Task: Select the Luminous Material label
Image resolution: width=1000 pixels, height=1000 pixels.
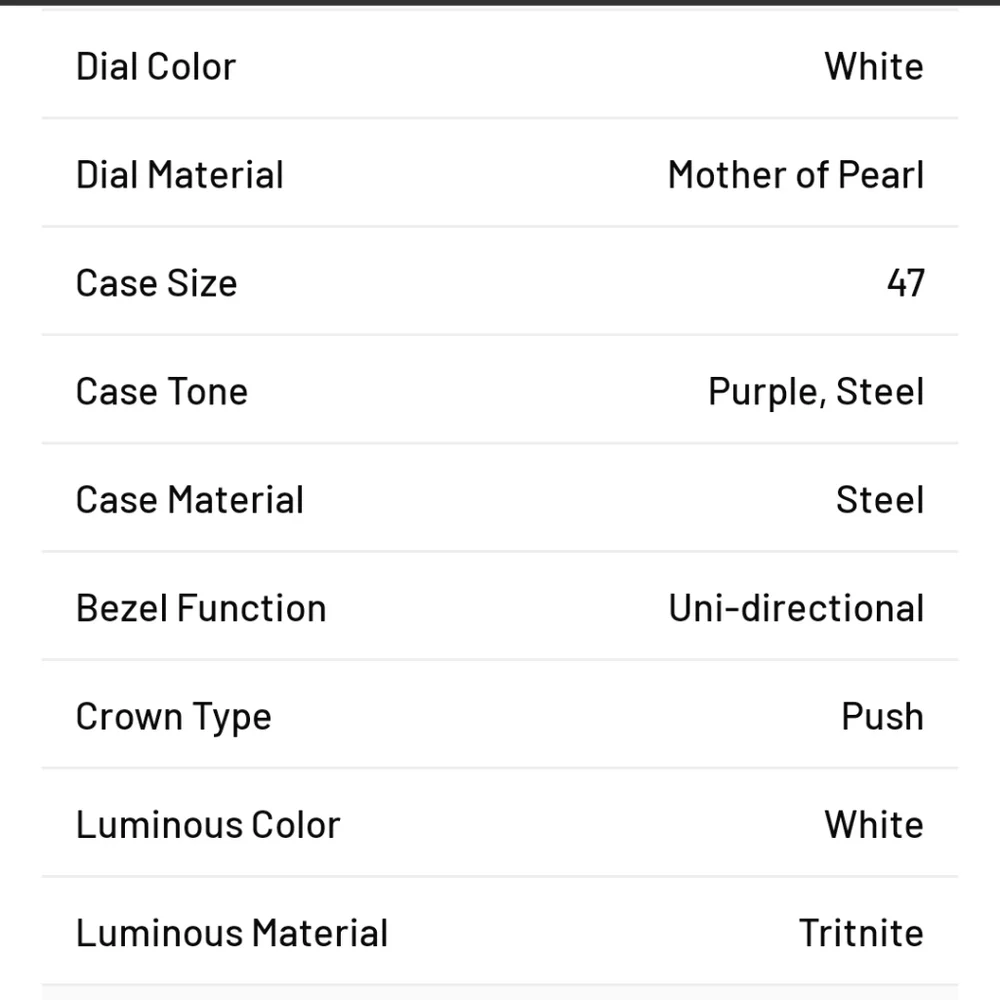Action: (x=232, y=933)
